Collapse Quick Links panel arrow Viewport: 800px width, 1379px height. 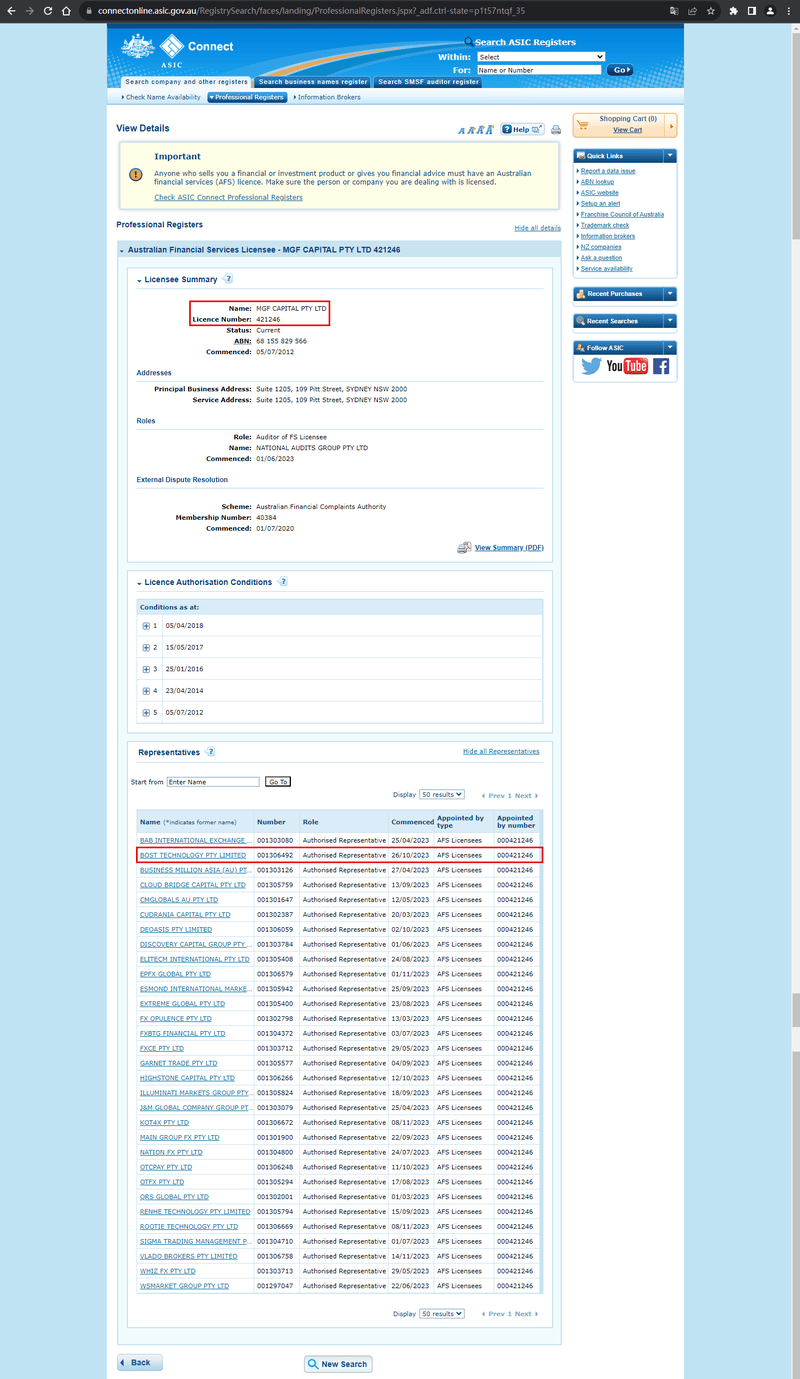(x=669, y=156)
